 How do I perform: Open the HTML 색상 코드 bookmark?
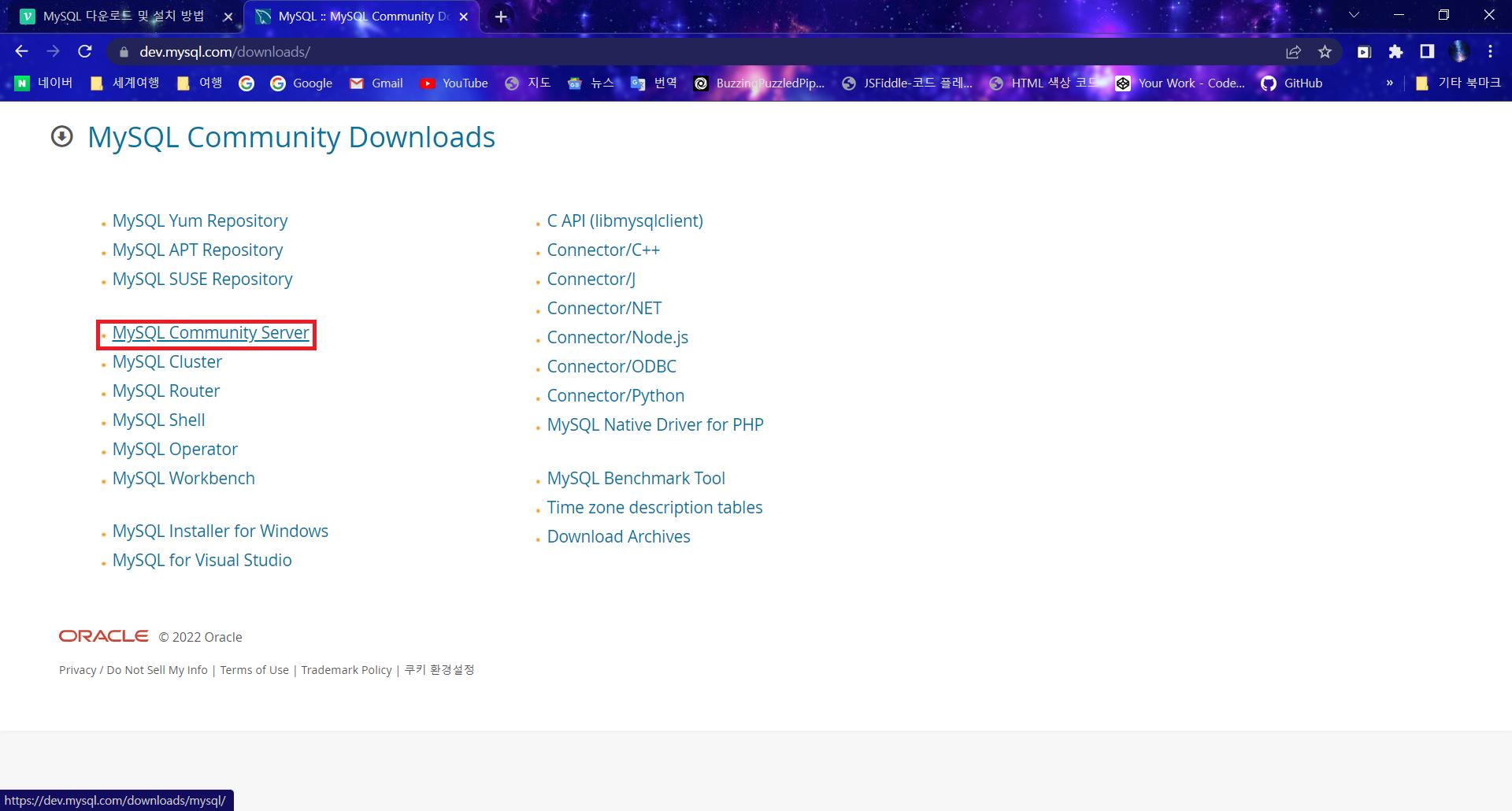pyautogui.click(x=1045, y=83)
